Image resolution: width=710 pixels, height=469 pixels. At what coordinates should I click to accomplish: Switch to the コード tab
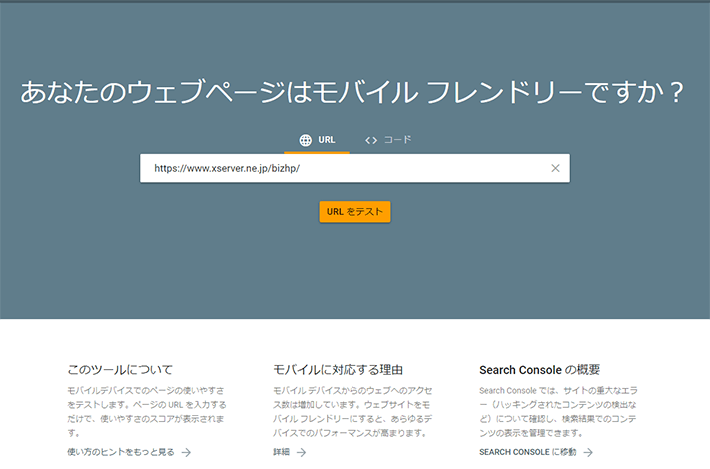click(388, 140)
